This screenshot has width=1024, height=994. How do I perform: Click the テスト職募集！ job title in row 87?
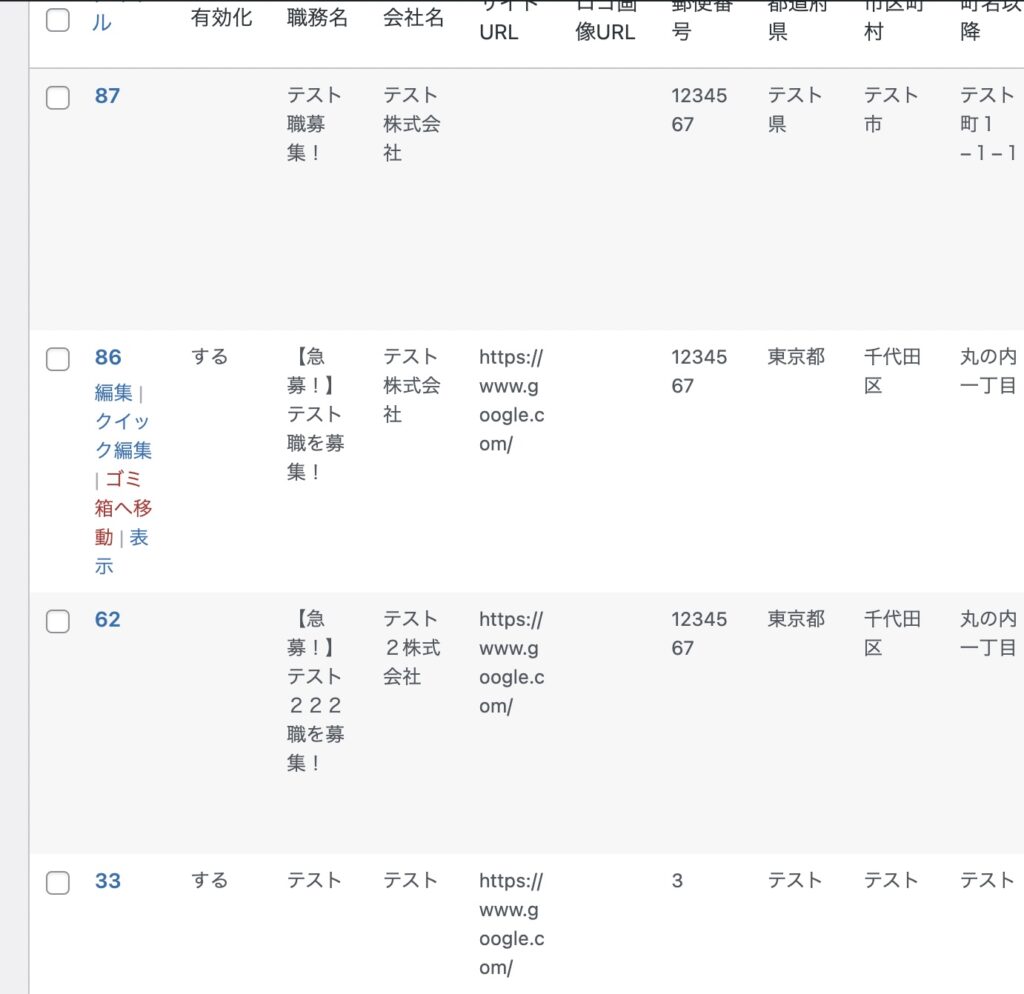(x=314, y=124)
